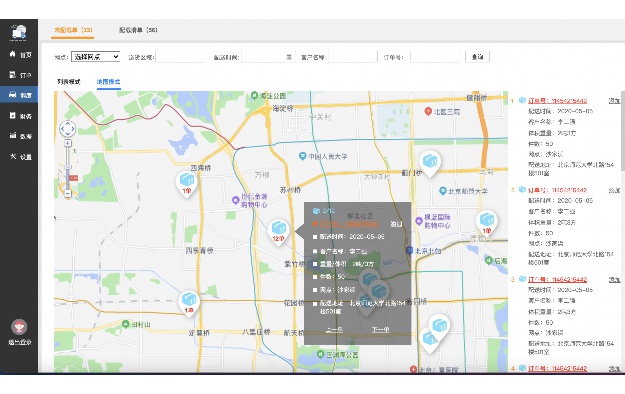Click the logout avatar at sidebar bottom
This screenshot has width=625, height=394.
tap(19, 327)
